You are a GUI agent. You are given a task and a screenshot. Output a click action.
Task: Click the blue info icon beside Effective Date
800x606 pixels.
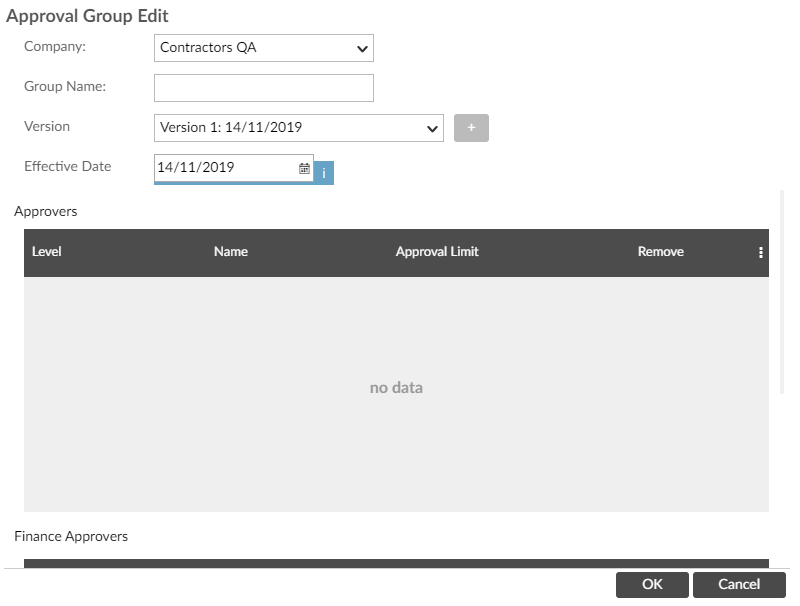324,173
